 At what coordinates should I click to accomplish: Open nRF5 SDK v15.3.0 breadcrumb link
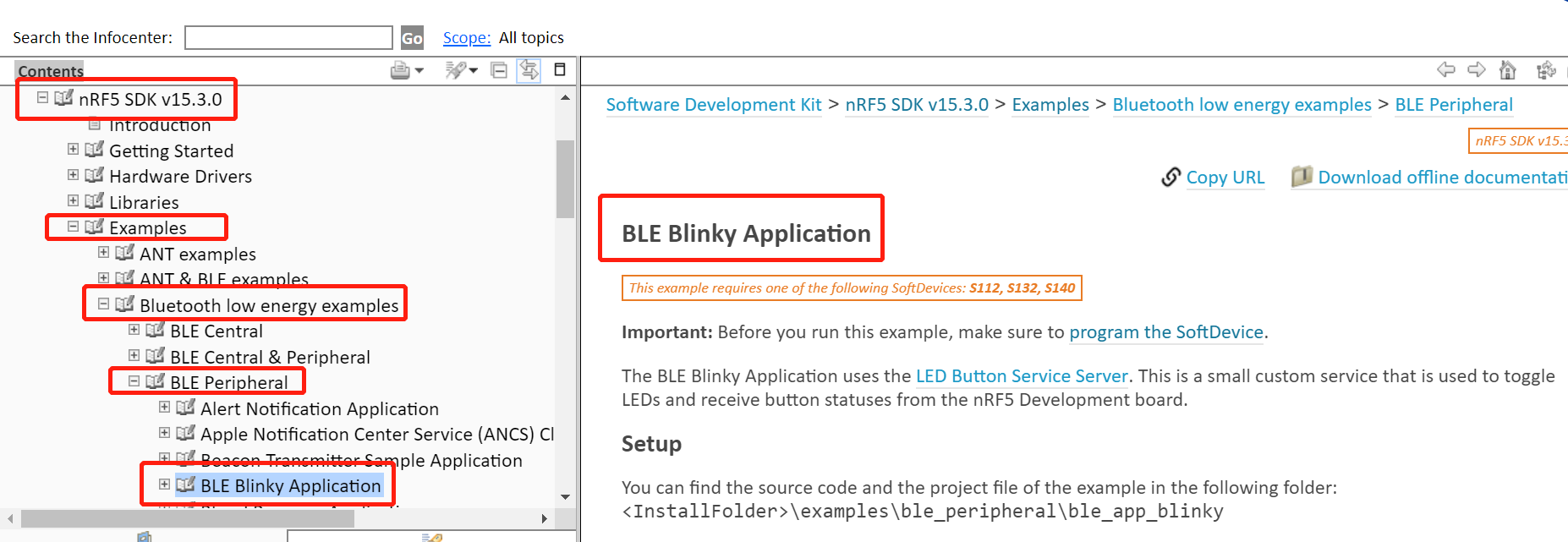[917, 105]
